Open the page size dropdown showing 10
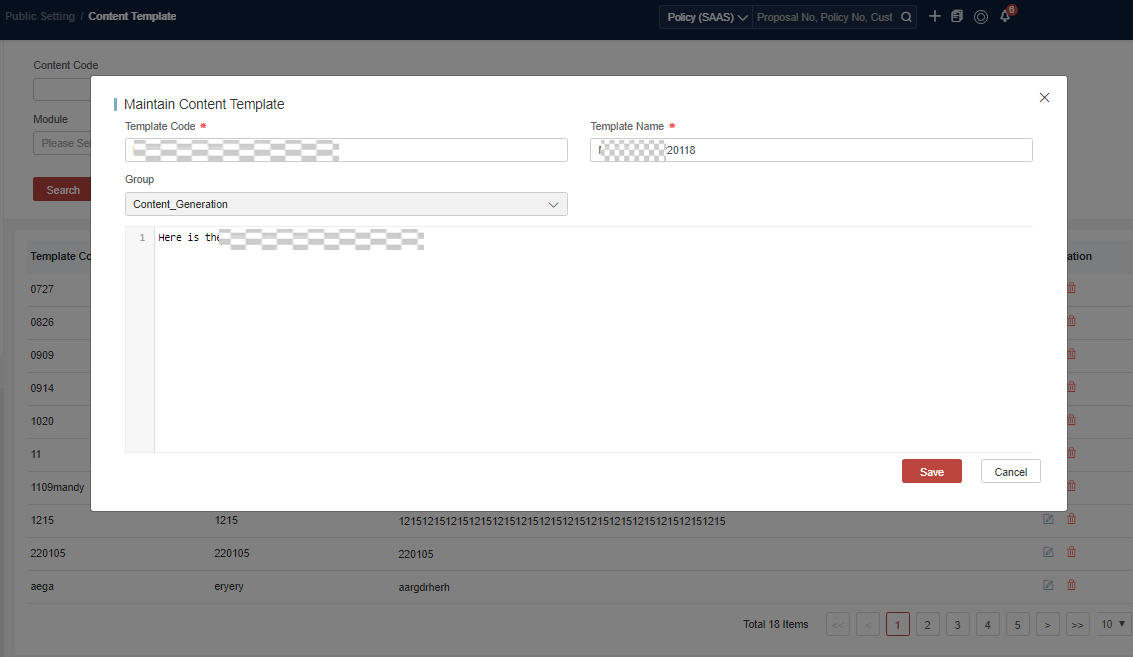 tap(1114, 624)
